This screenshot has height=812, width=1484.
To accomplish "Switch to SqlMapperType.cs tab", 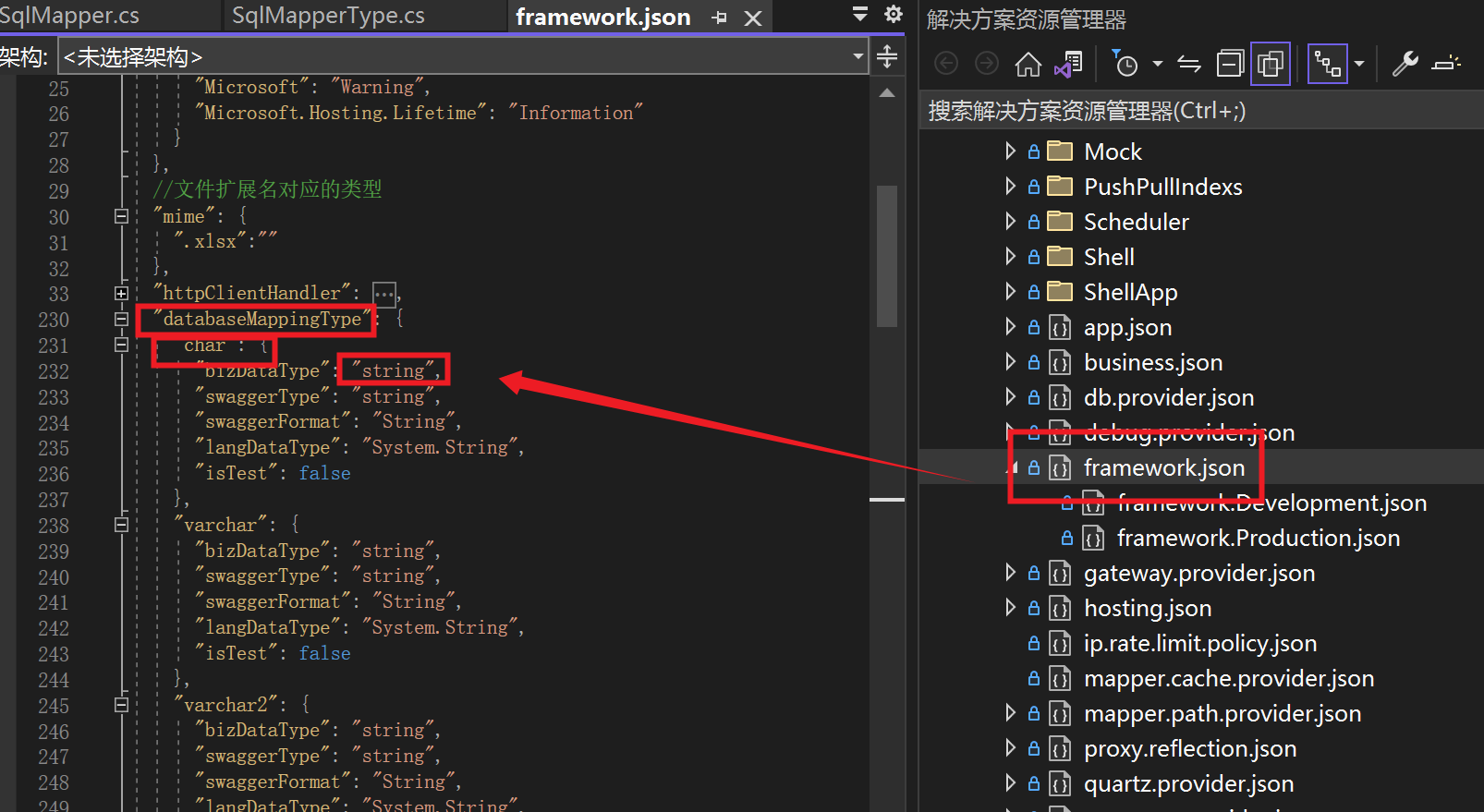I will pyautogui.click(x=328, y=16).
